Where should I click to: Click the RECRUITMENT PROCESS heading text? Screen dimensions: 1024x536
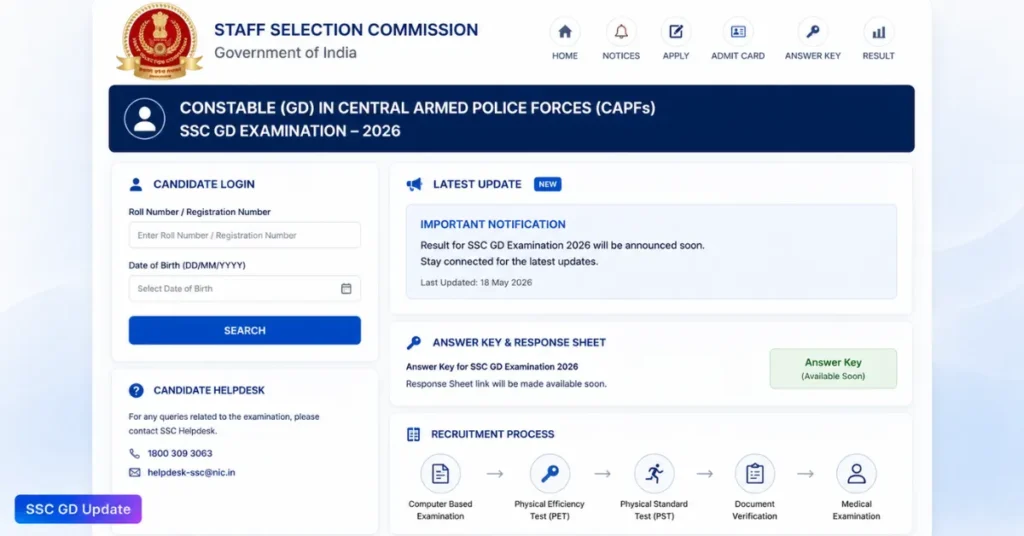click(x=492, y=434)
